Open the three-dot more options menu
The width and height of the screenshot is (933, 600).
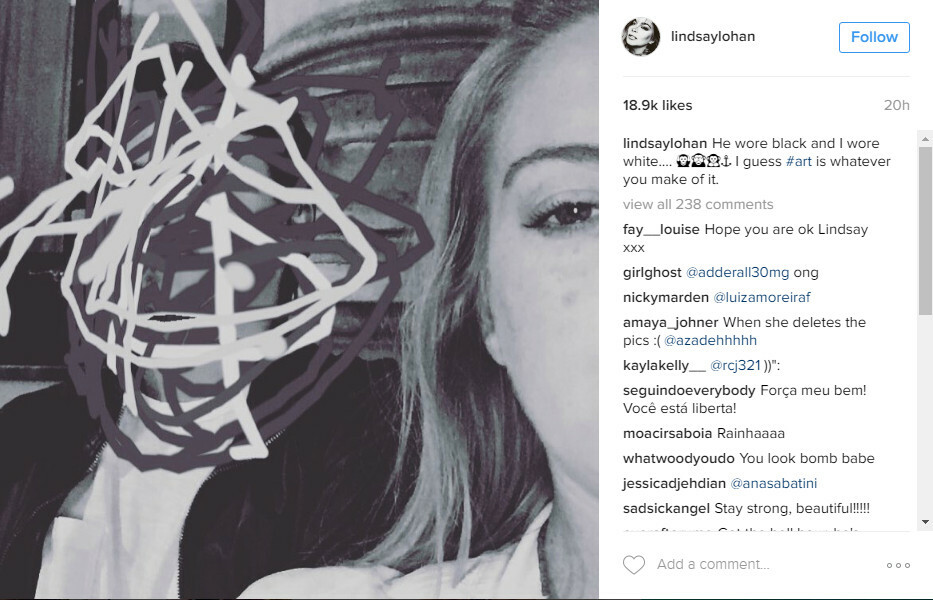[898, 565]
